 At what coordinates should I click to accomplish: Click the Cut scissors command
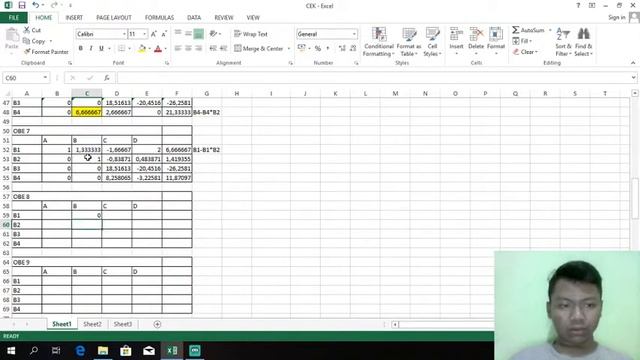pos(32,30)
